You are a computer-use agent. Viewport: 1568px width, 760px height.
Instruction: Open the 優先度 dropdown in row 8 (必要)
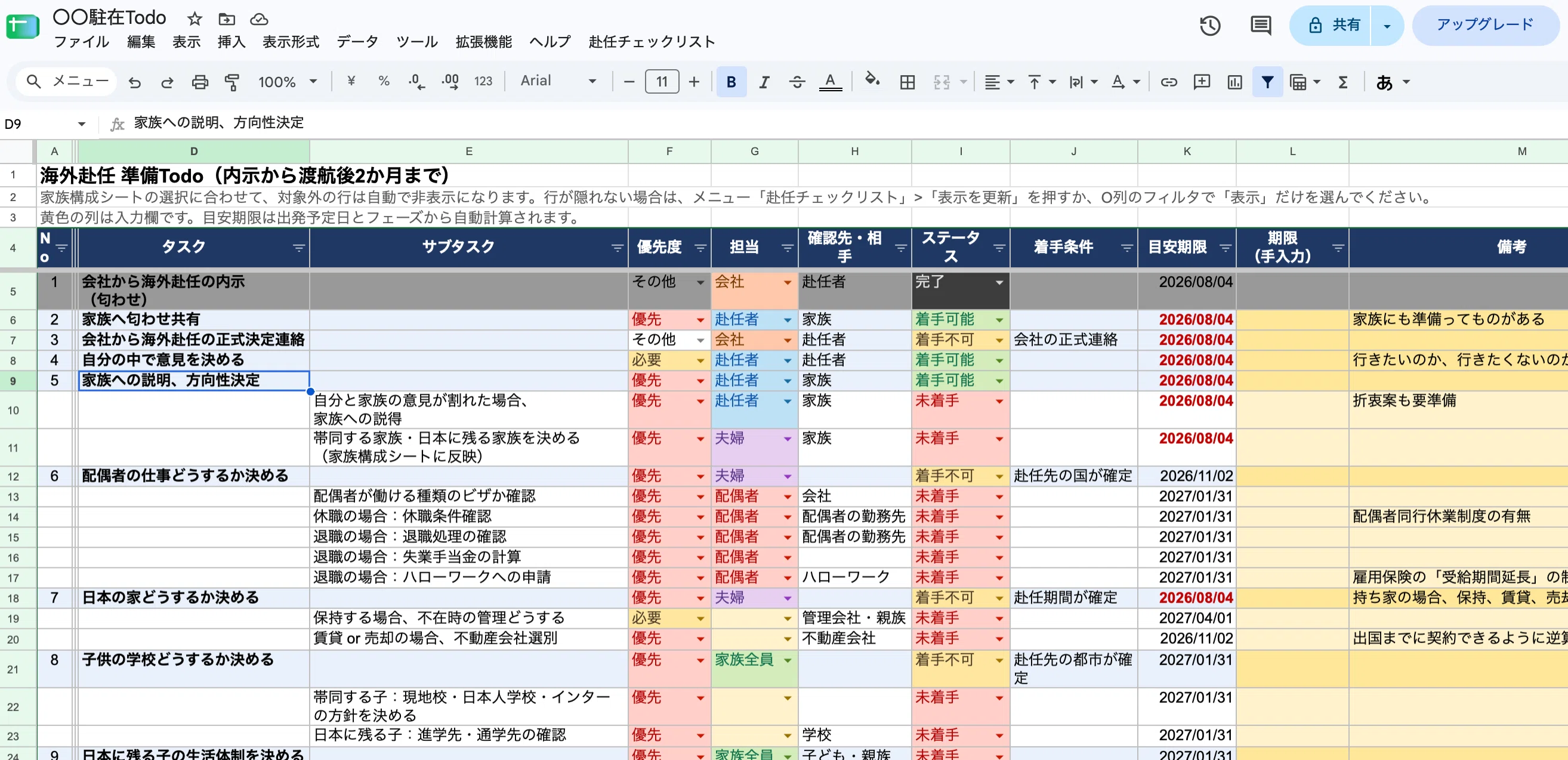[x=700, y=361]
